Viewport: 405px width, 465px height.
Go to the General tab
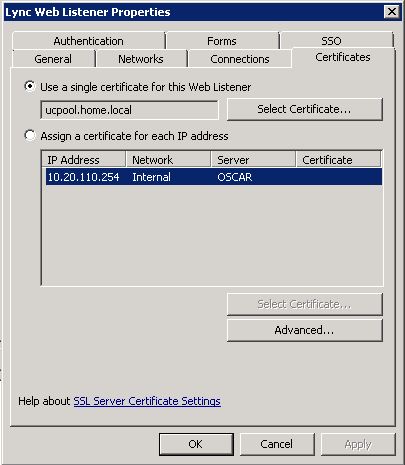coord(53,59)
